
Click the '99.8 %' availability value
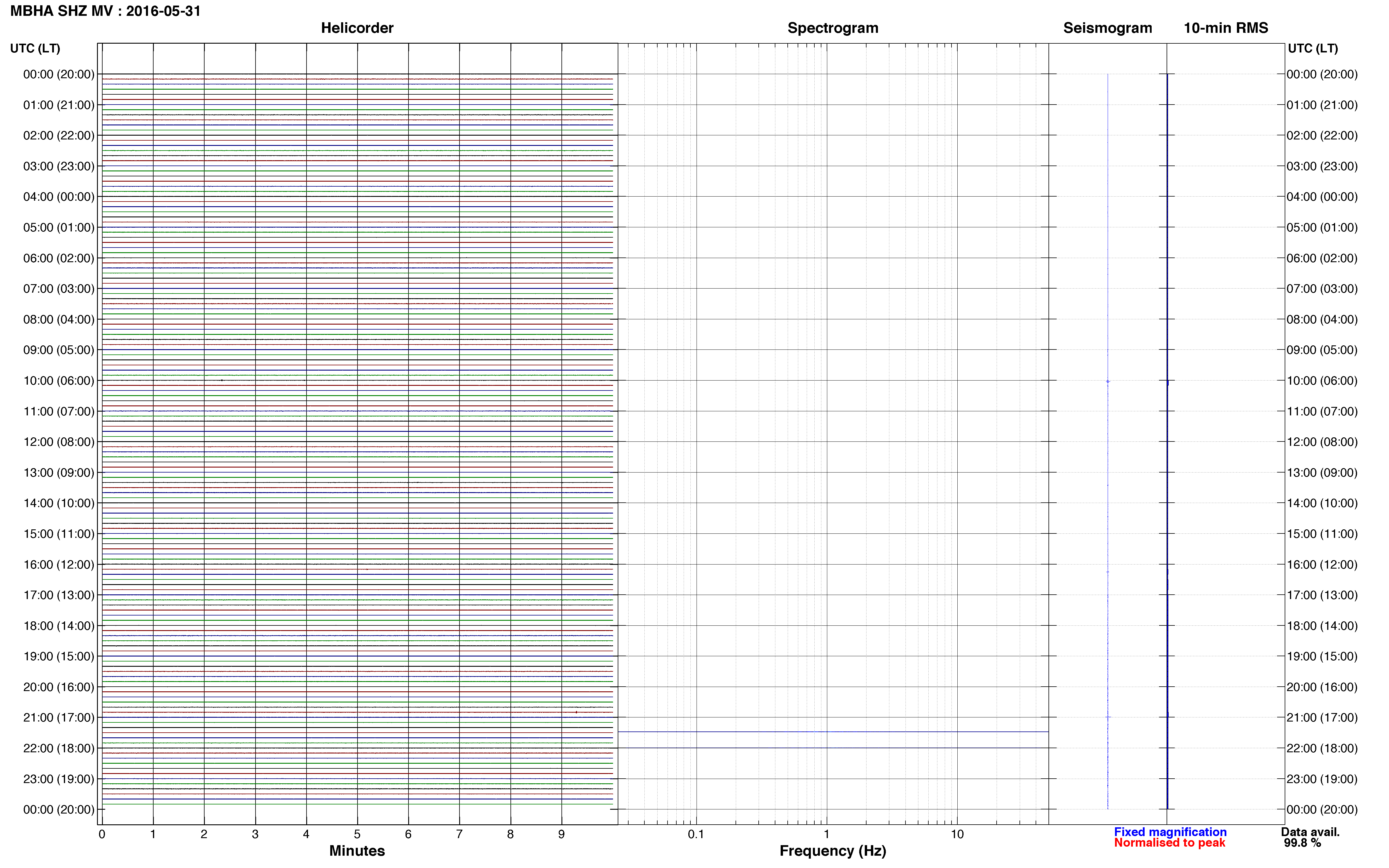[1303, 843]
